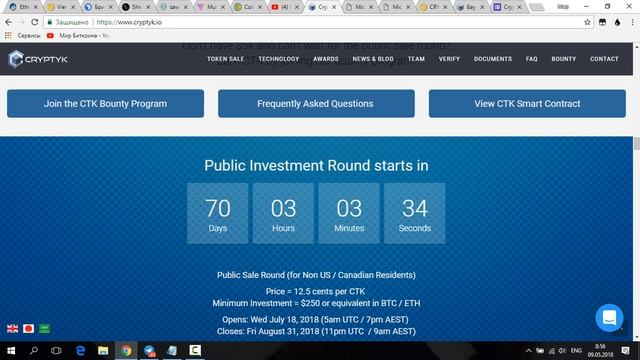Click the network icon in system tray
The width and height of the screenshot is (640, 360).
tap(551, 351)
